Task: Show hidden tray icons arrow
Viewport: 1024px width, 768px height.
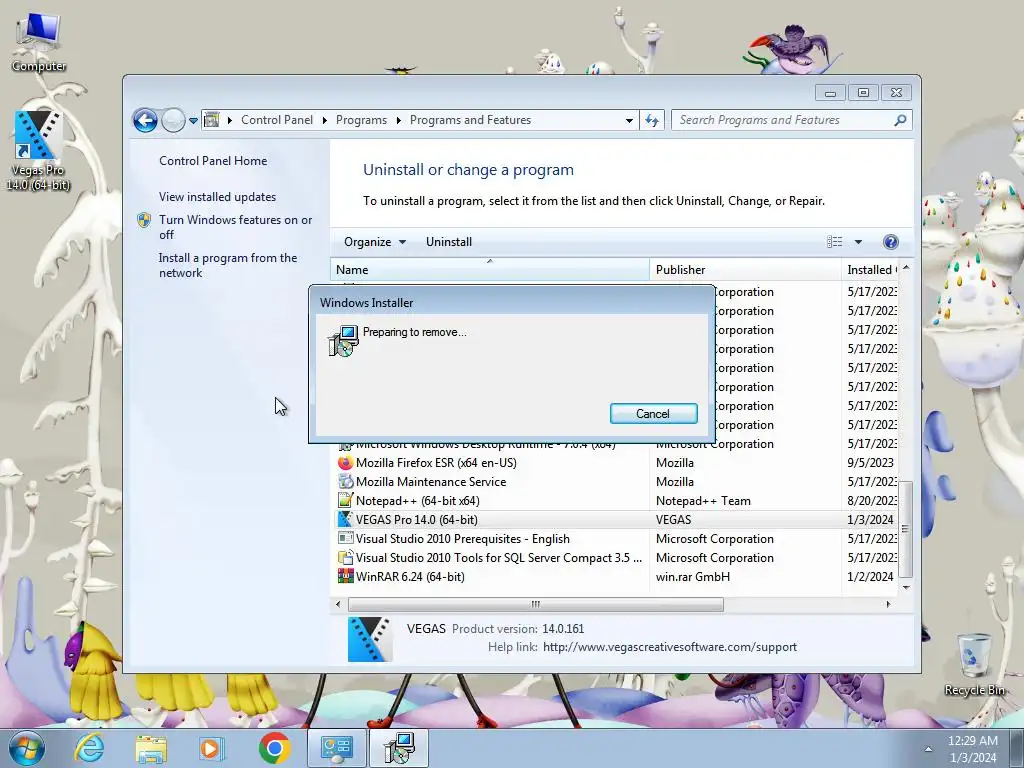Action: click(x=928, y=749)
